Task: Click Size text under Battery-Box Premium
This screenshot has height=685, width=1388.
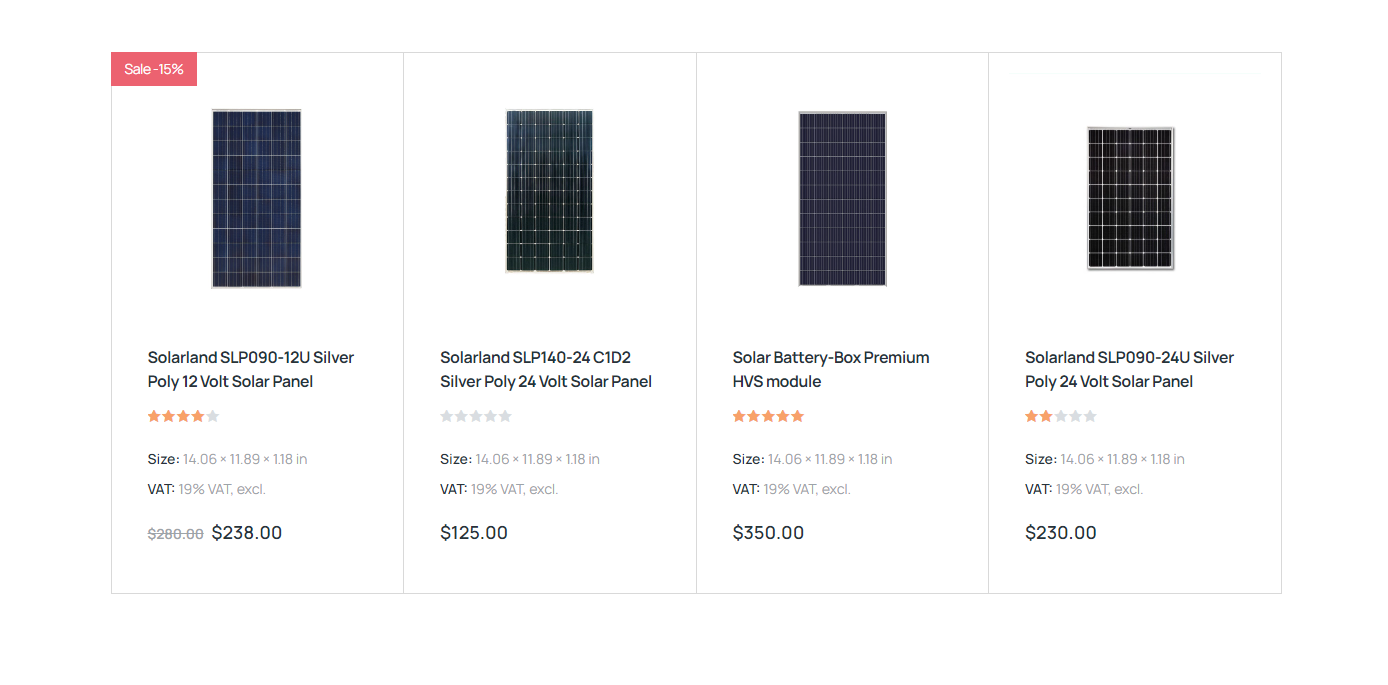Action: tap(813, 459)
